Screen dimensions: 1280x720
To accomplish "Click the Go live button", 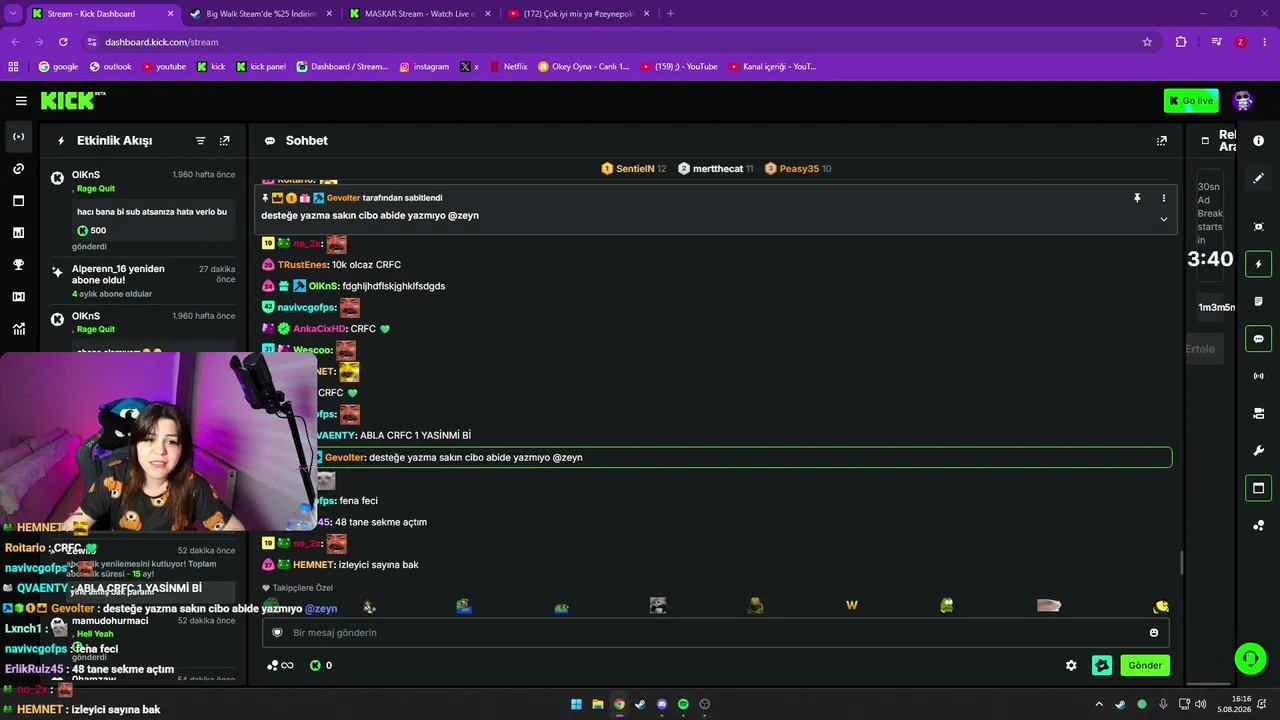I will 1191,101.
